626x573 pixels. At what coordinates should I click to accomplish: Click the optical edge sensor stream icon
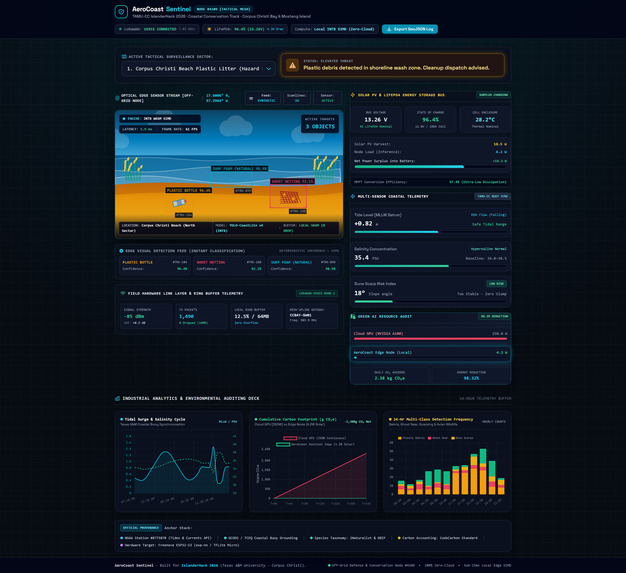coord(117,98)
